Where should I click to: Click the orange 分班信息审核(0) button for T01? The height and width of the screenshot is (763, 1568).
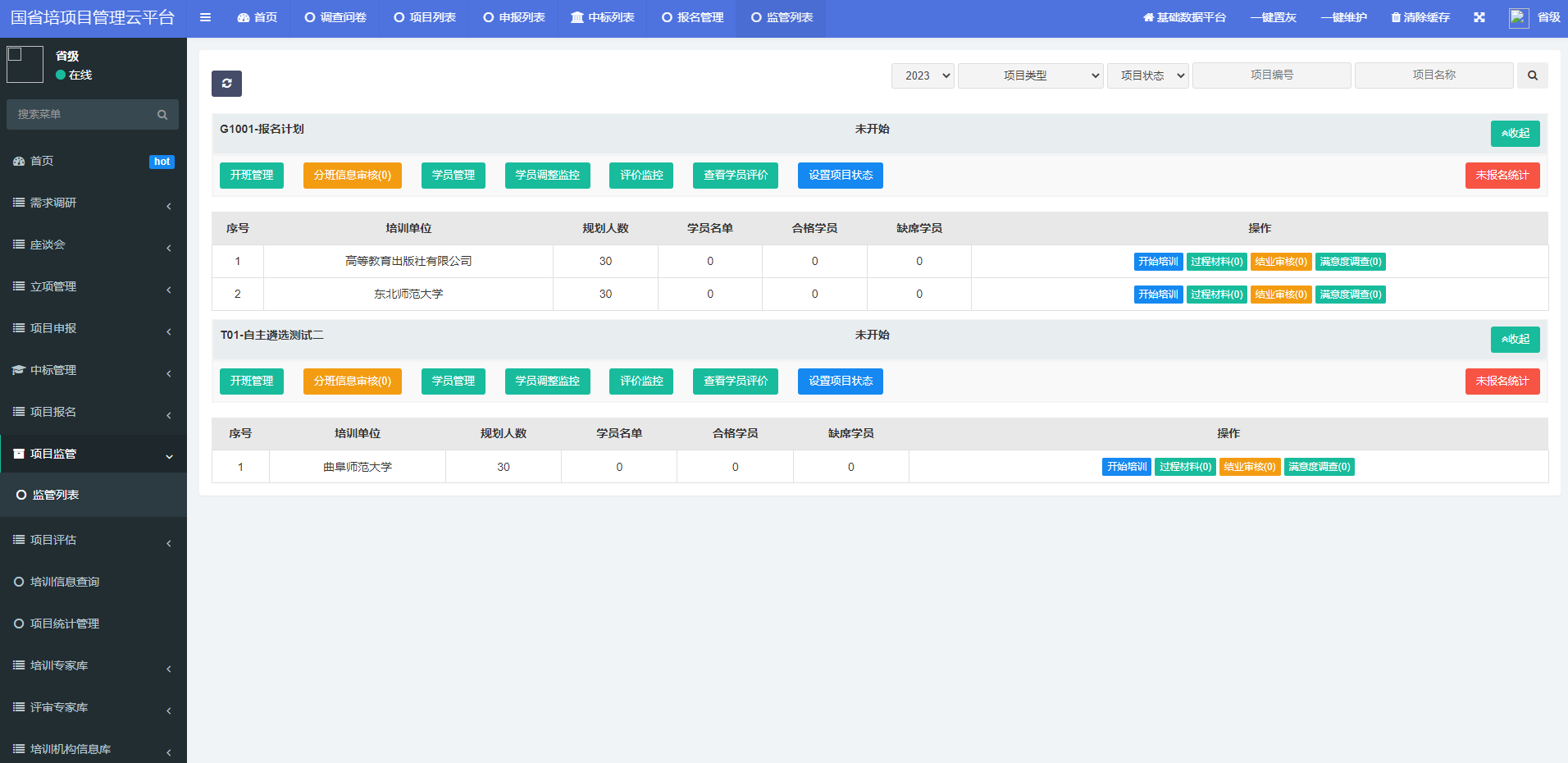coord(352,381)
